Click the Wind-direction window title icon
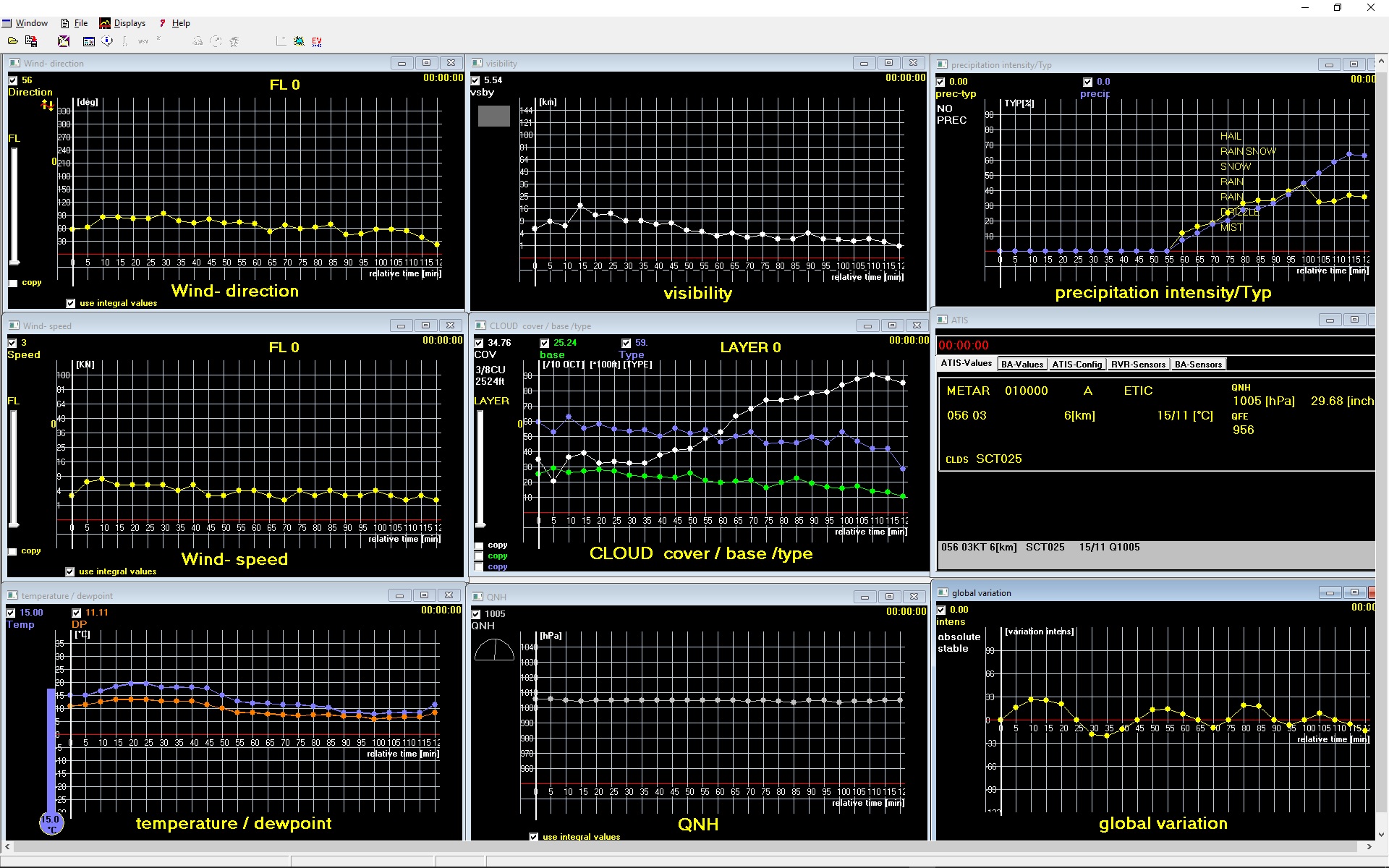This screenshot has width=1389, height=868. tap(14, 63)
